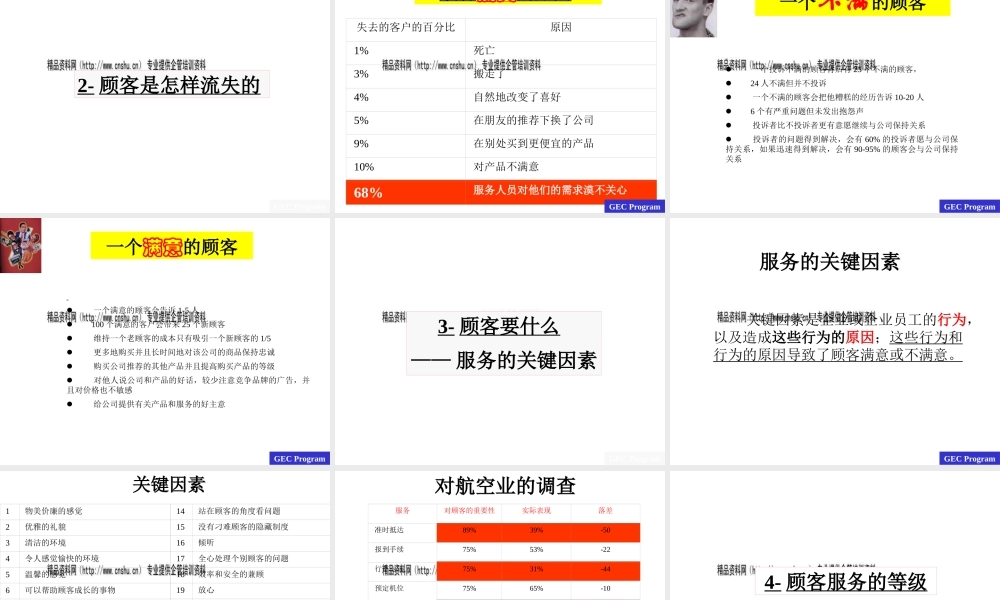
Task: Select the '6 个有严重问题但未发出抱怨声' bullet
Action: (x=807, y=111)
